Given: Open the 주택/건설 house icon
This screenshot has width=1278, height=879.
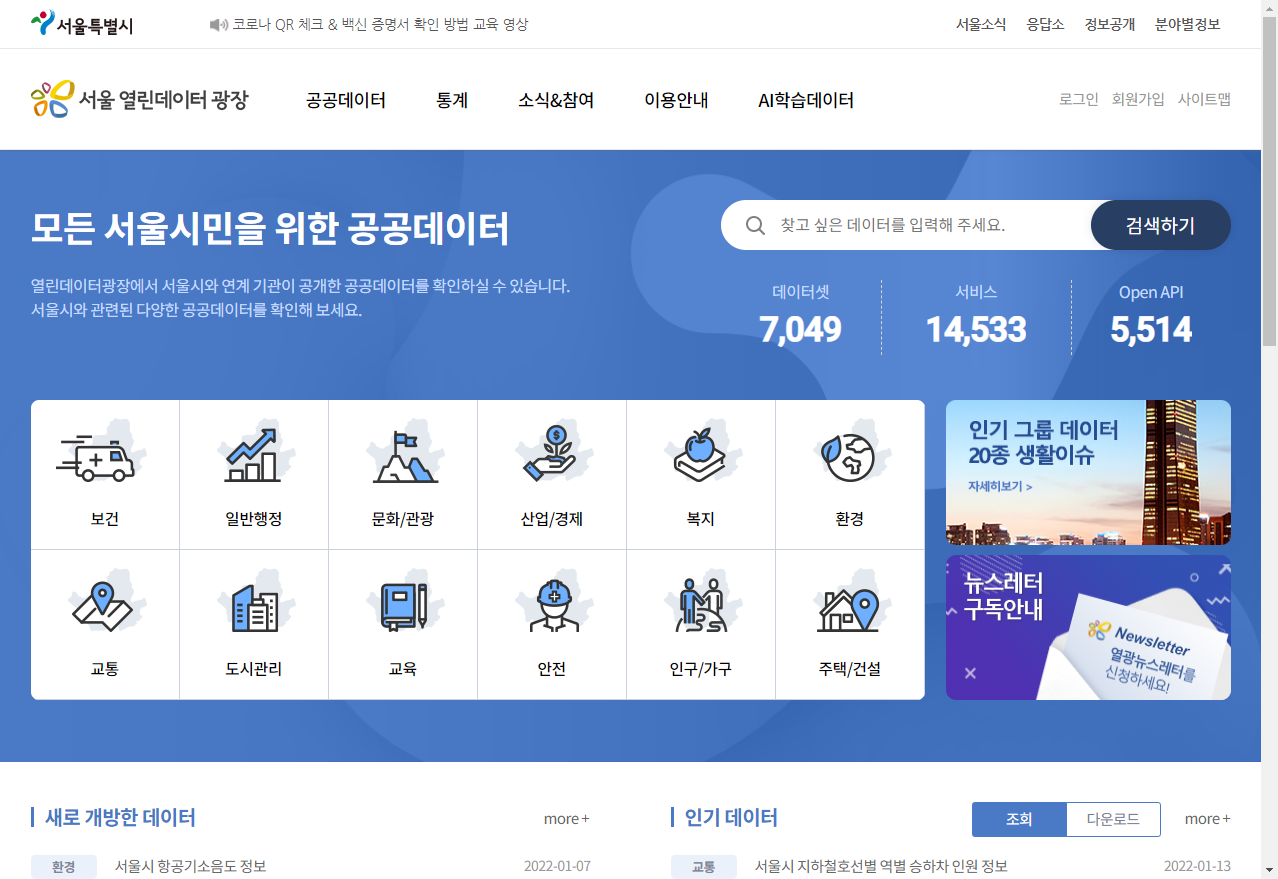Looking at the screenshot, I should [x=849, y=607].
